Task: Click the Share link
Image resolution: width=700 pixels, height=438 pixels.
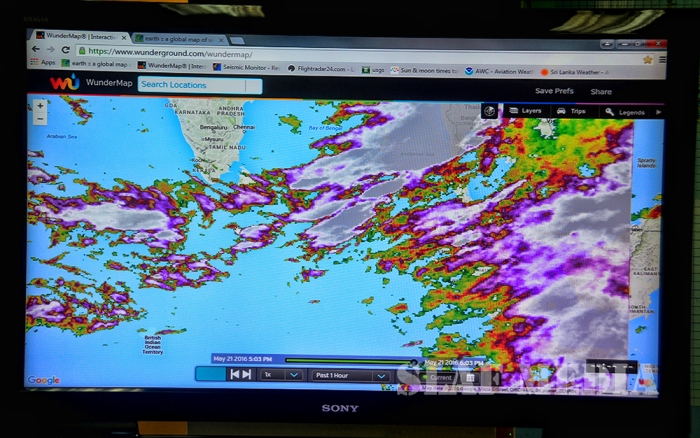Action: (601, 92)
